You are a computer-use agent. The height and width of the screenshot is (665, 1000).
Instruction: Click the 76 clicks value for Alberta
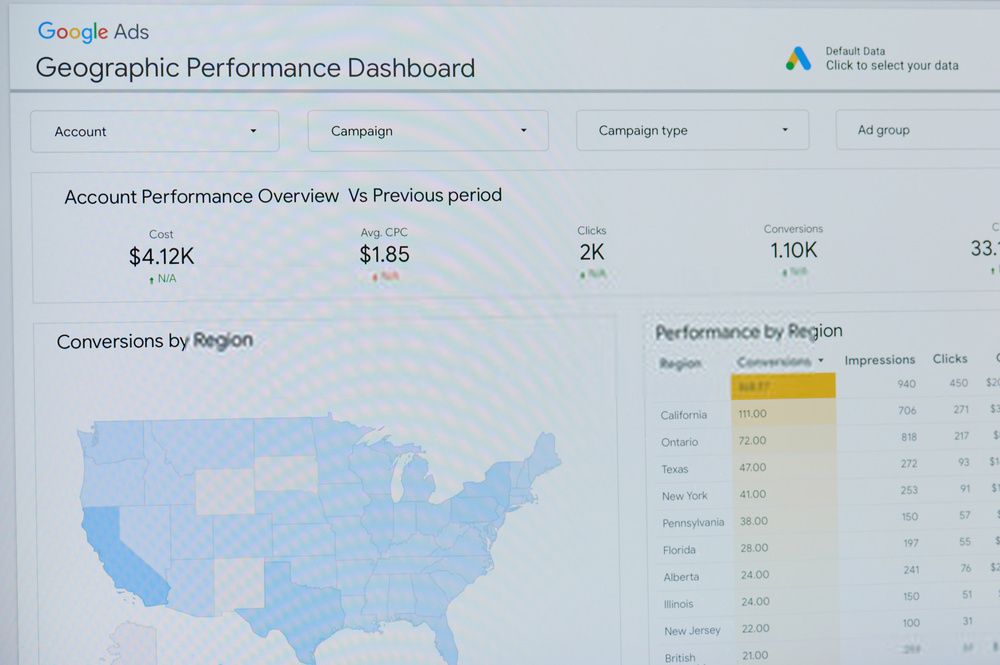tap(966, 567)
